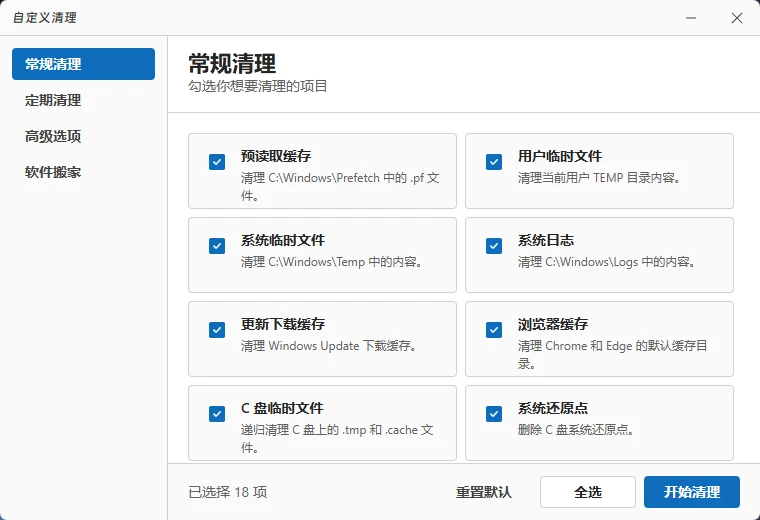Screen dimensions: 760x520
Task: Click the .tmp 和 .cache description text
Action: [337, 439]
